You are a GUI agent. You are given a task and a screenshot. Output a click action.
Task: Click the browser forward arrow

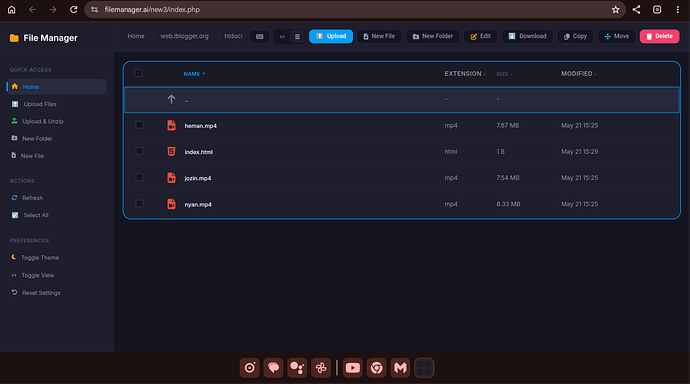[53, 10]
